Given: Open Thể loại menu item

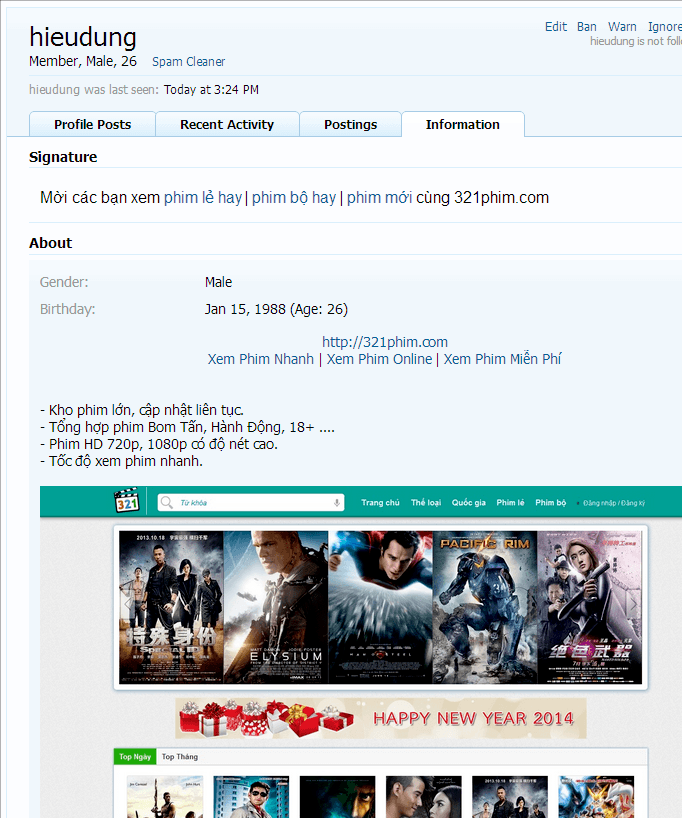Looking at the screenshot, I should (426, 502).
